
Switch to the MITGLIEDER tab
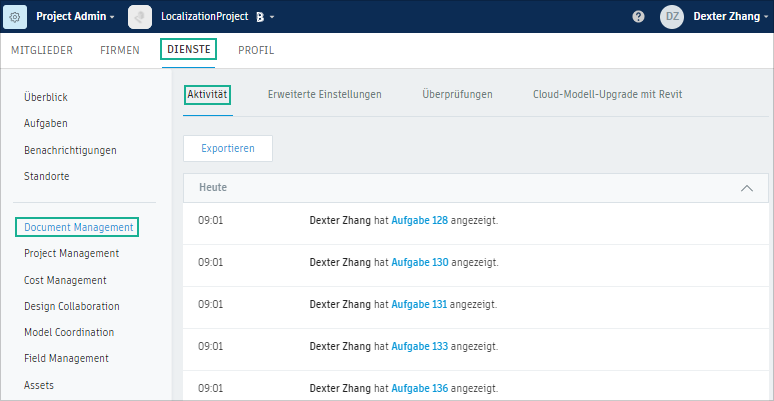[x=42, y=50]
